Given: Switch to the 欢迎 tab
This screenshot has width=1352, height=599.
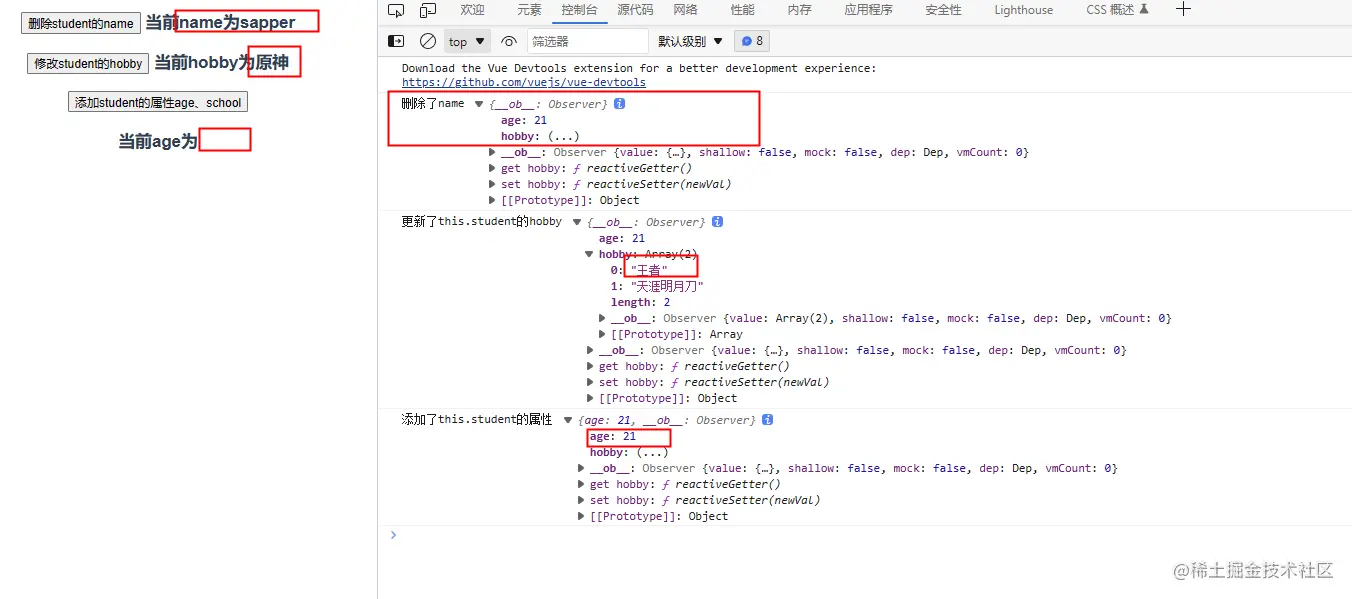Looking at the screenshot, I should [x=472, y=10].
